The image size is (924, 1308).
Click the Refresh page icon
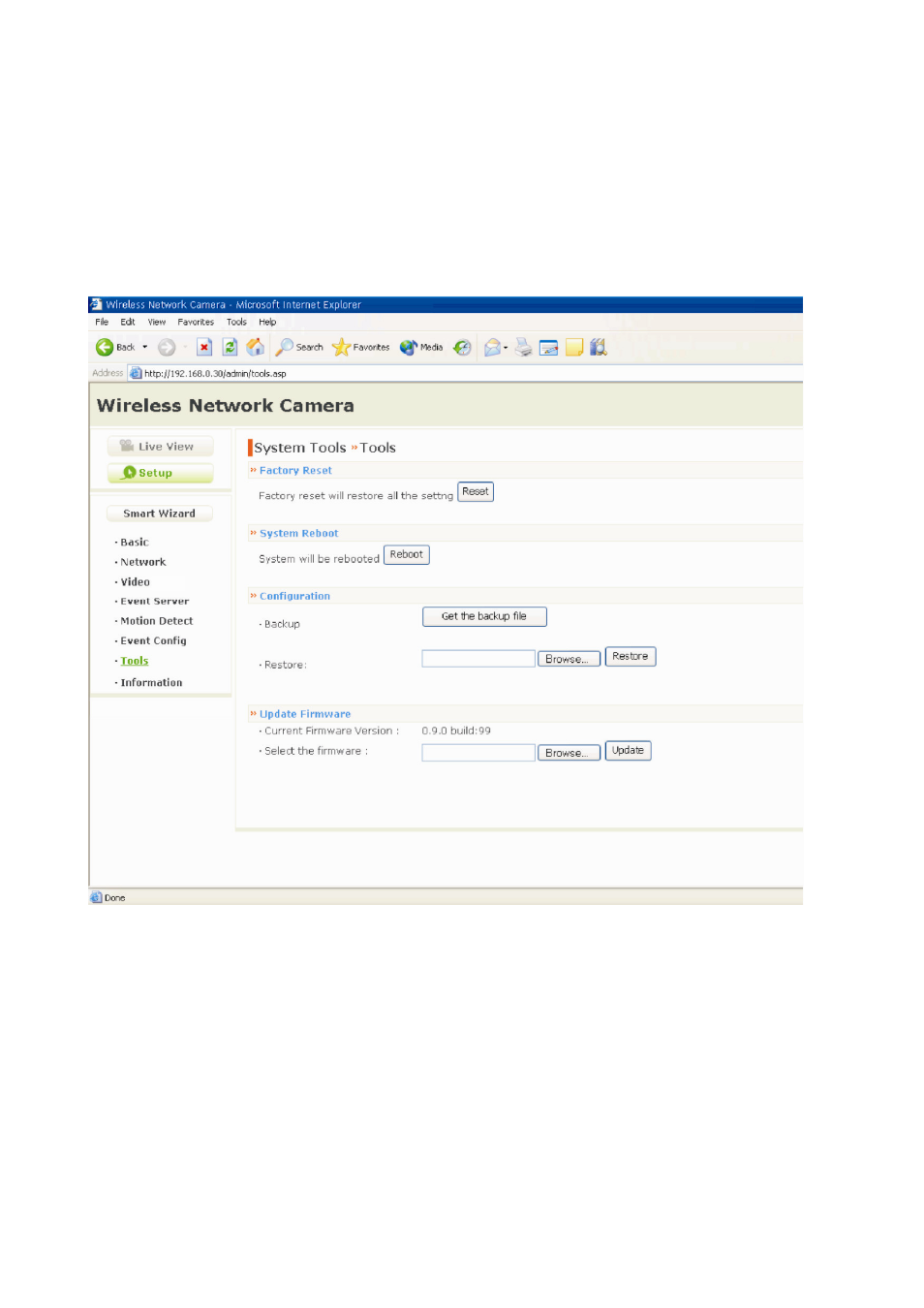tap(230, 347)
